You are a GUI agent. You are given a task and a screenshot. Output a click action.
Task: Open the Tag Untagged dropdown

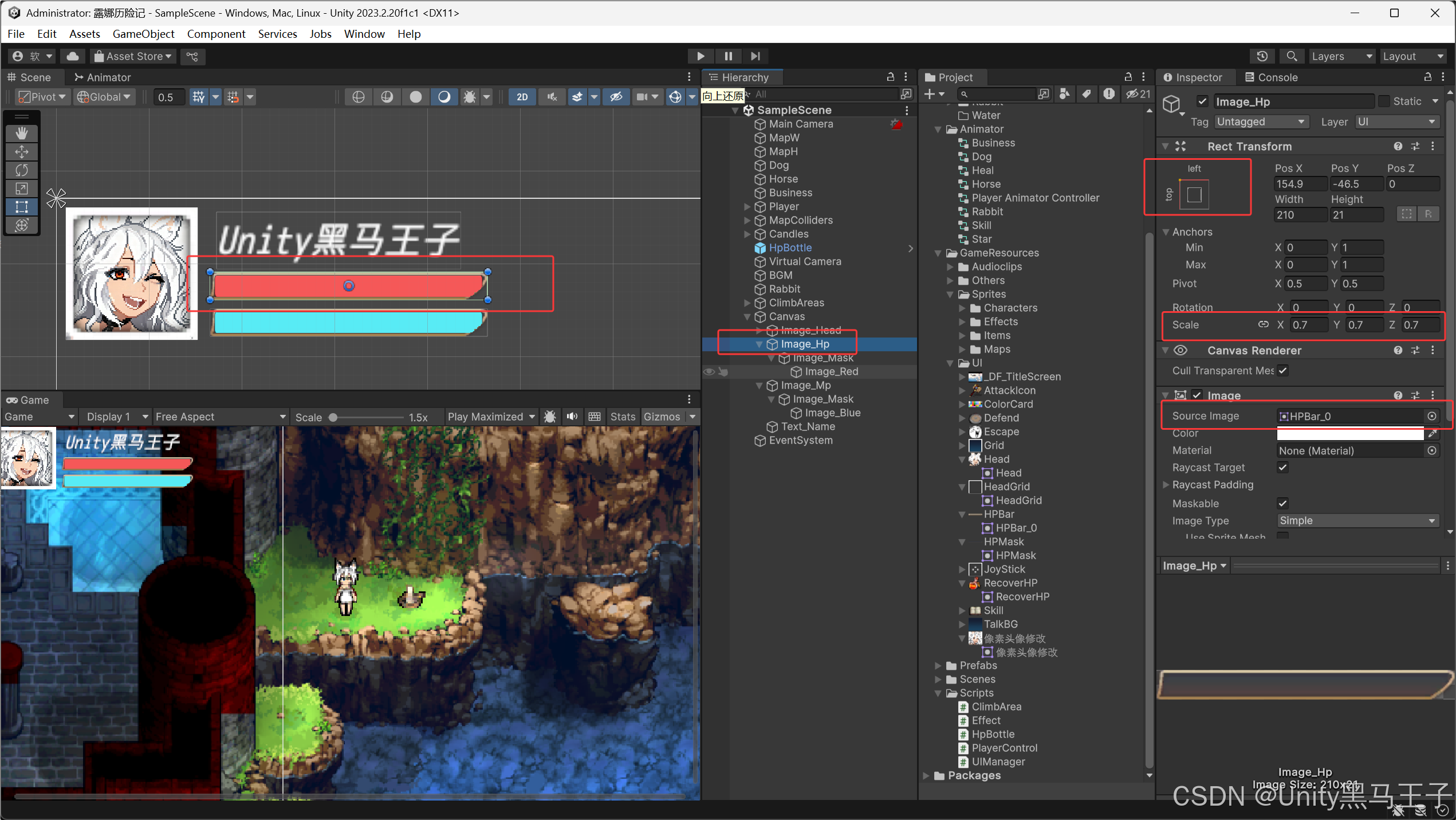click(1261, 122)
